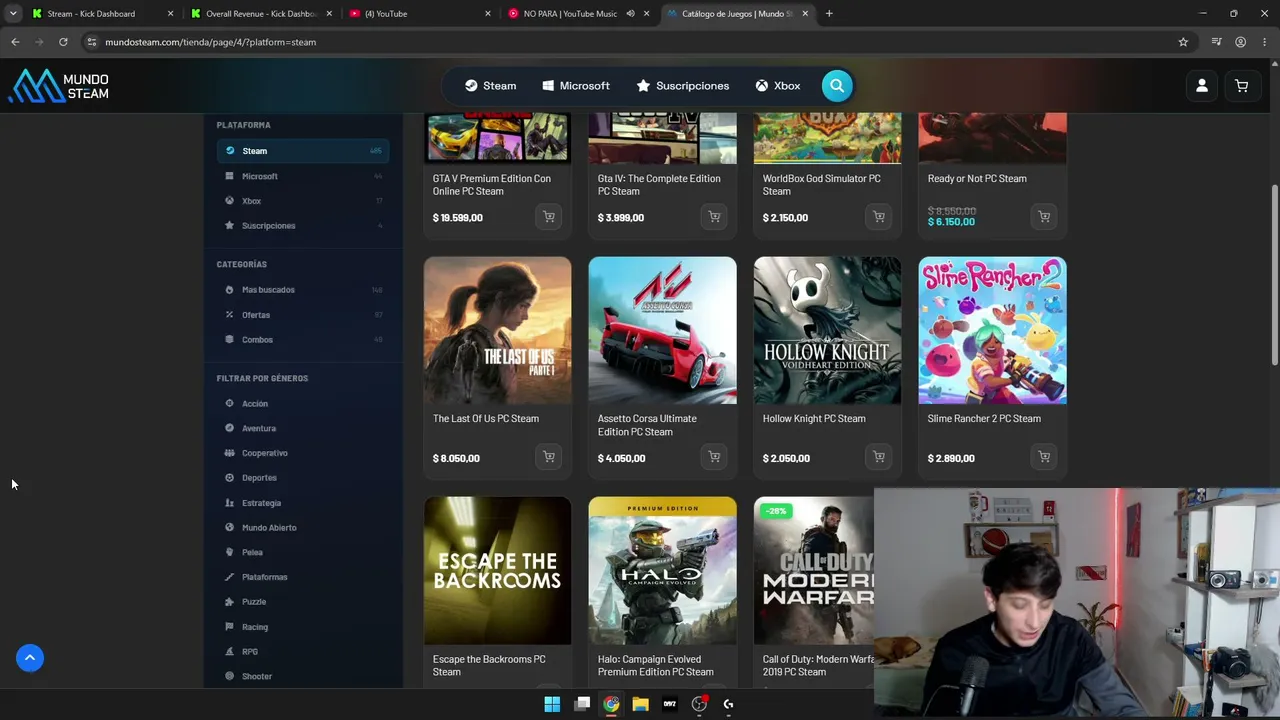Select the Combos category
This screenshot has height=720, width=1280.
(x=303, y=340)
